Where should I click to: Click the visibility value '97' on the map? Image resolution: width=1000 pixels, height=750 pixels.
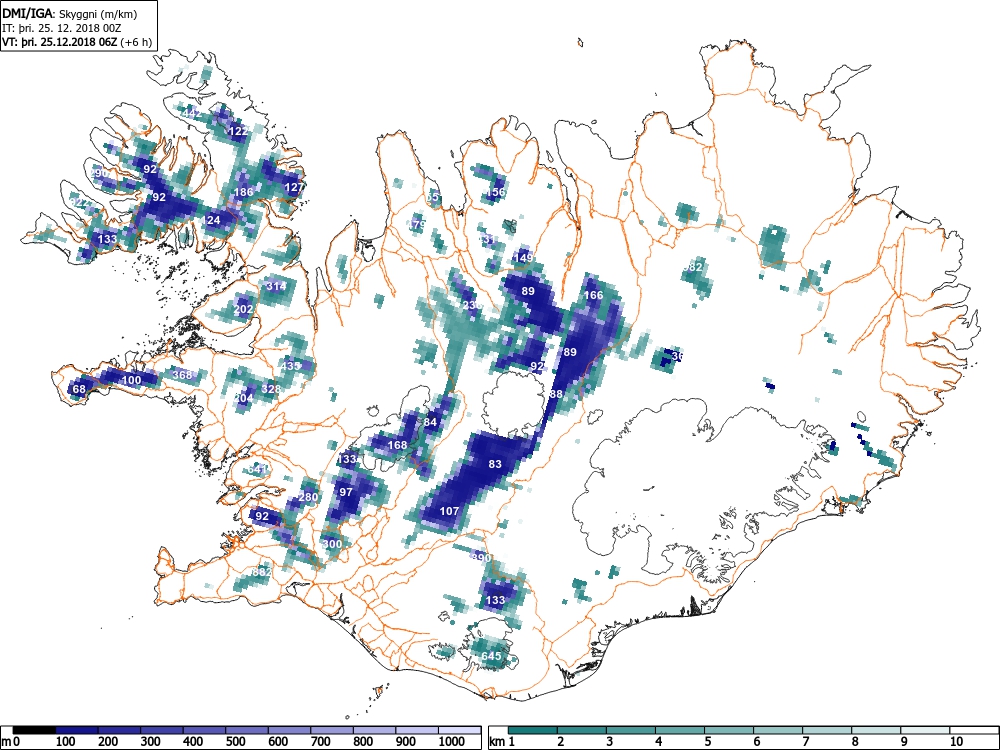[x=346, y=492]
